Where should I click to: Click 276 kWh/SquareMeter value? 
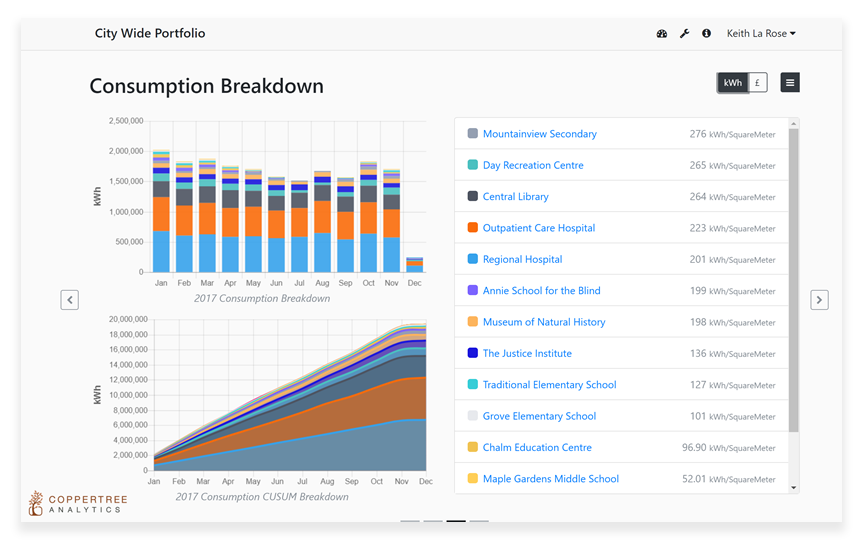(732, 134)
